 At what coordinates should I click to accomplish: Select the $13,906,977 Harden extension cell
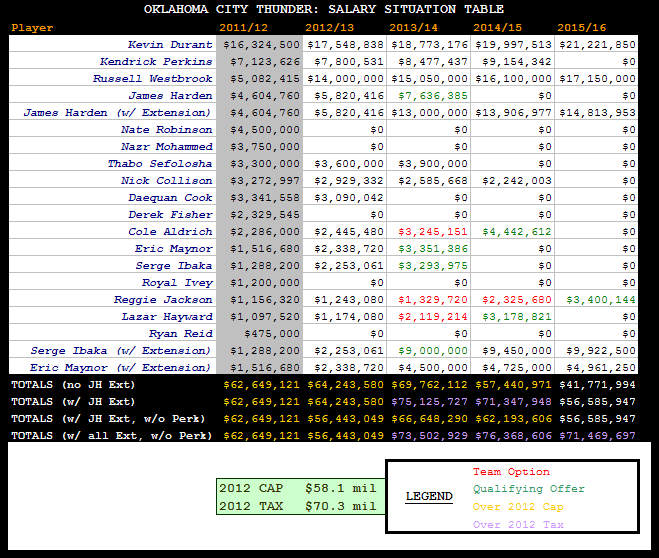point(513,113)
